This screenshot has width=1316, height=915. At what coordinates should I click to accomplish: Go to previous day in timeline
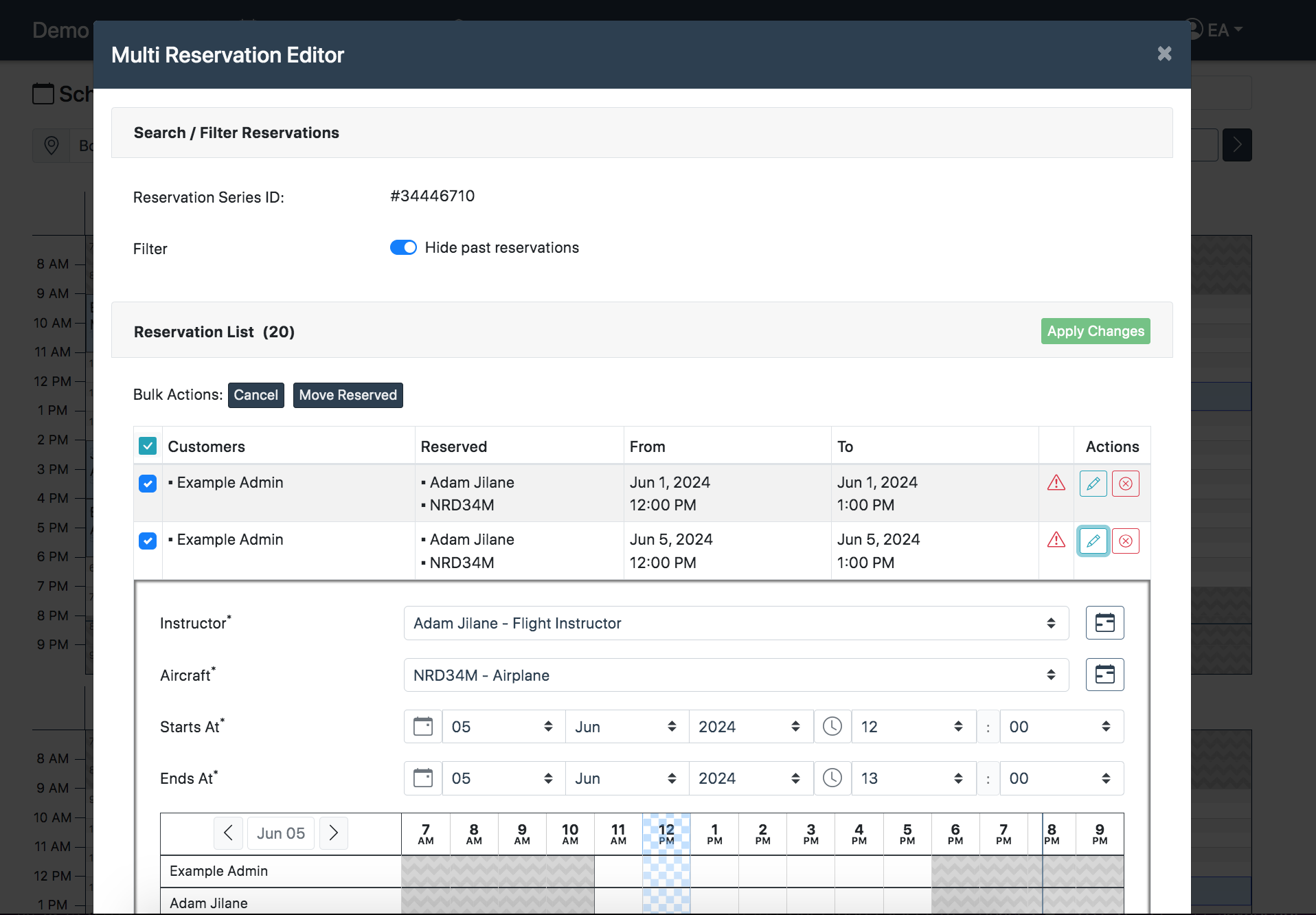(x=229, y=833)
